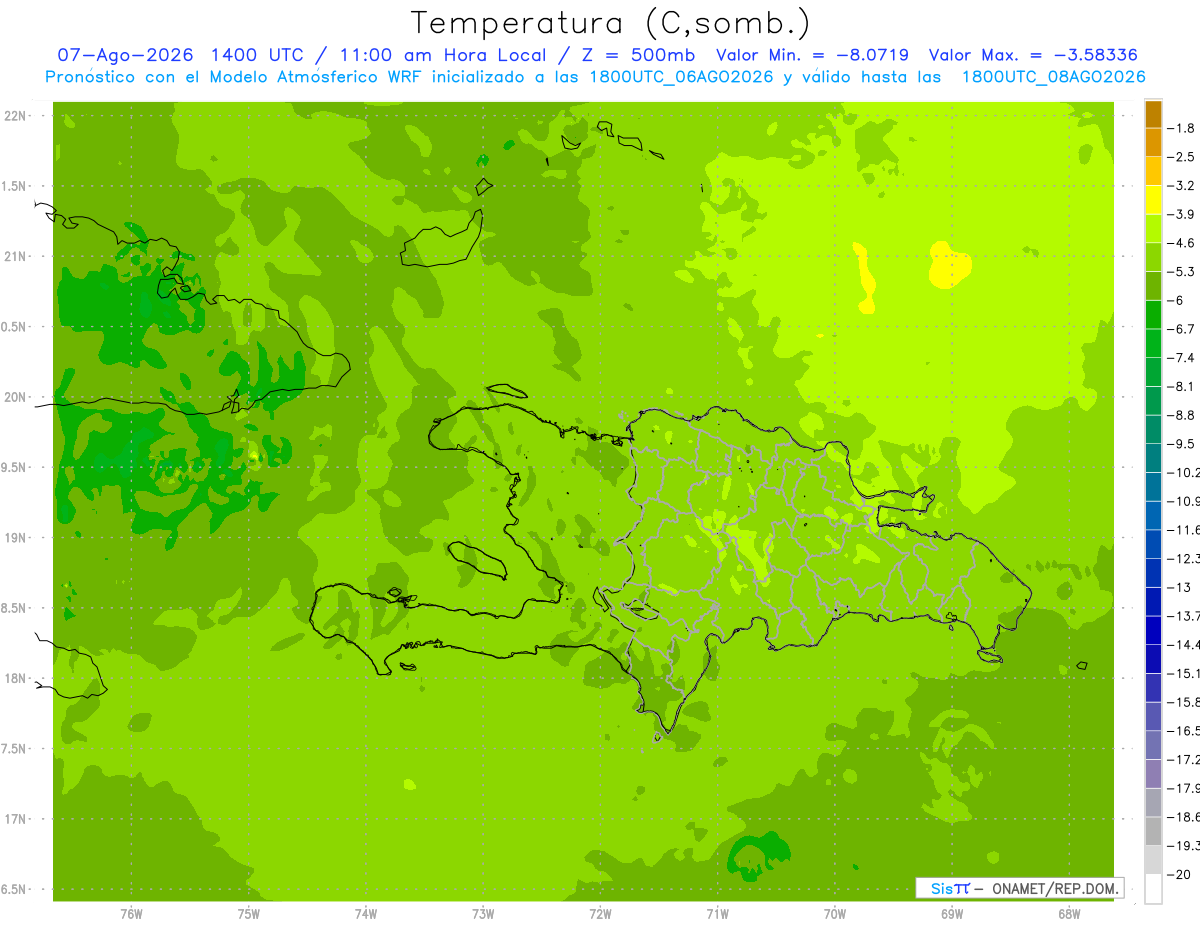Click the "SisTT - ONAMET/REP.DOM." credit label
This screenshot has height=927, width=1200.
pyautogui.click(x=1021, y=888)
